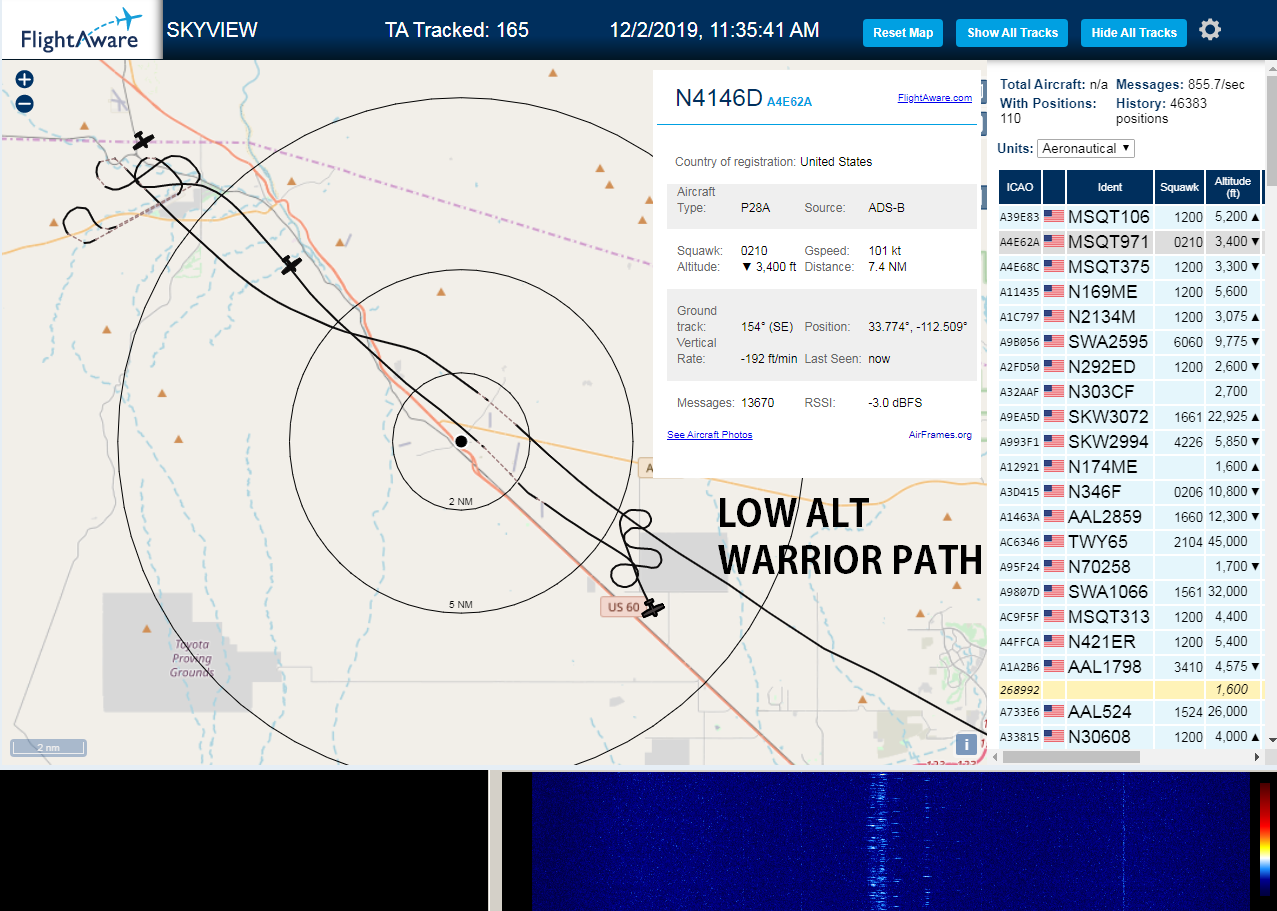The height and width of the screenshot is (911, 1277).
Task: Click the Show All Tracks button
Action: [1012, 33]
